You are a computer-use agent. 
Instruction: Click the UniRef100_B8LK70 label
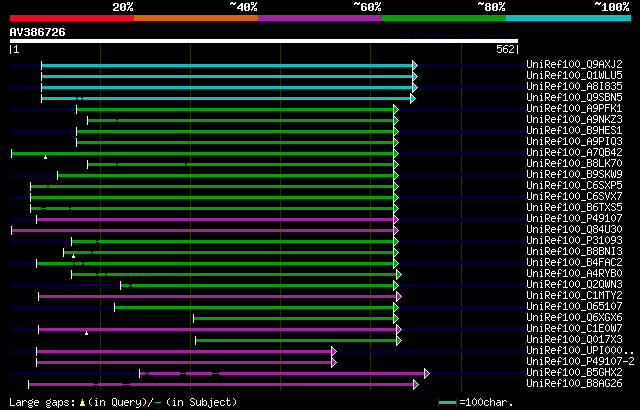(574, 164)
